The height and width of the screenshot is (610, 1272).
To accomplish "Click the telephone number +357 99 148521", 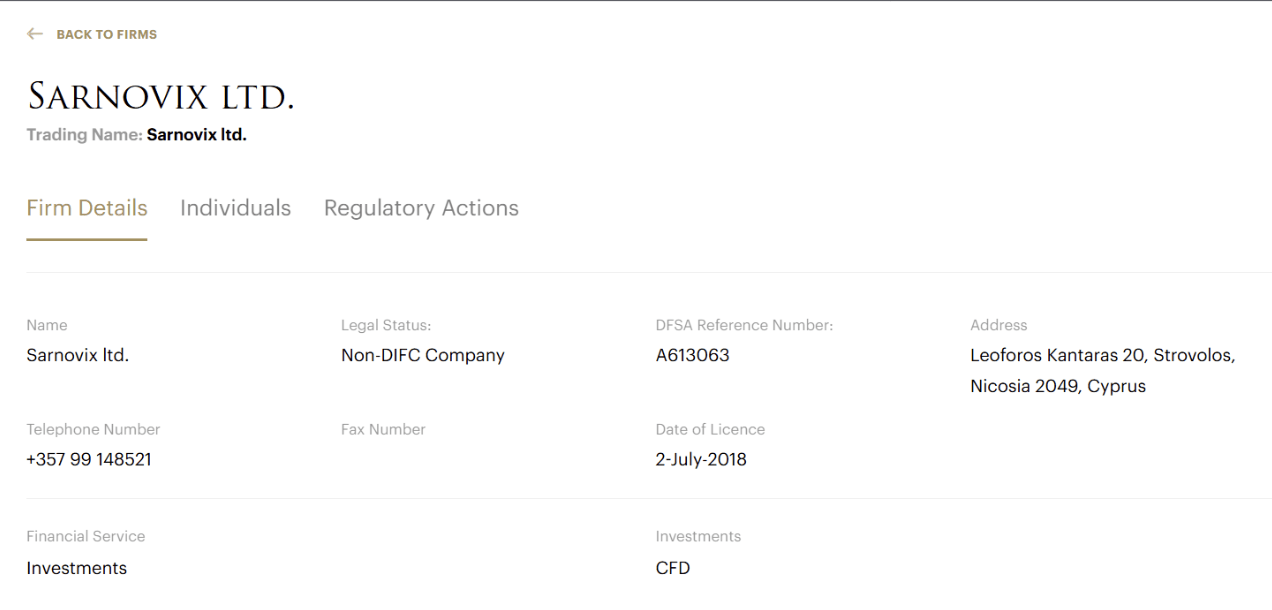I will pos(89,460).
